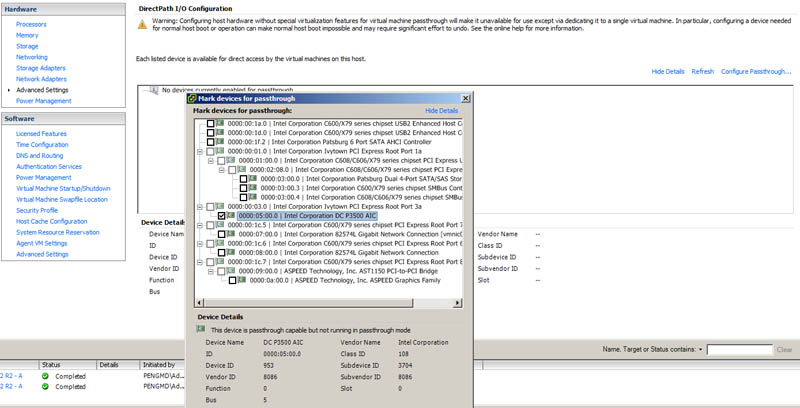Viewport: 800px width, 408px height.
Task: Click the Clear button beside filter field
Action: coord(784,350)
